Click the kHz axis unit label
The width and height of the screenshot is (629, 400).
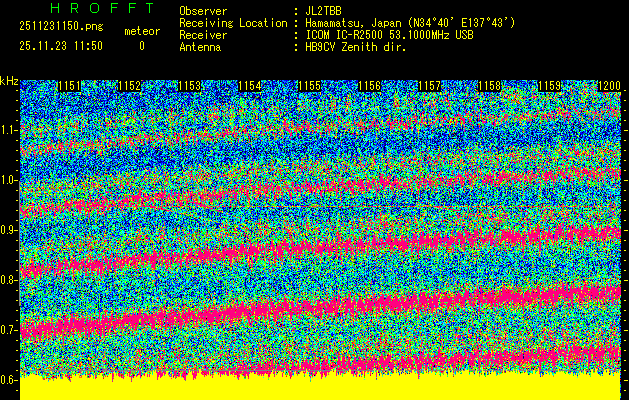9,81
